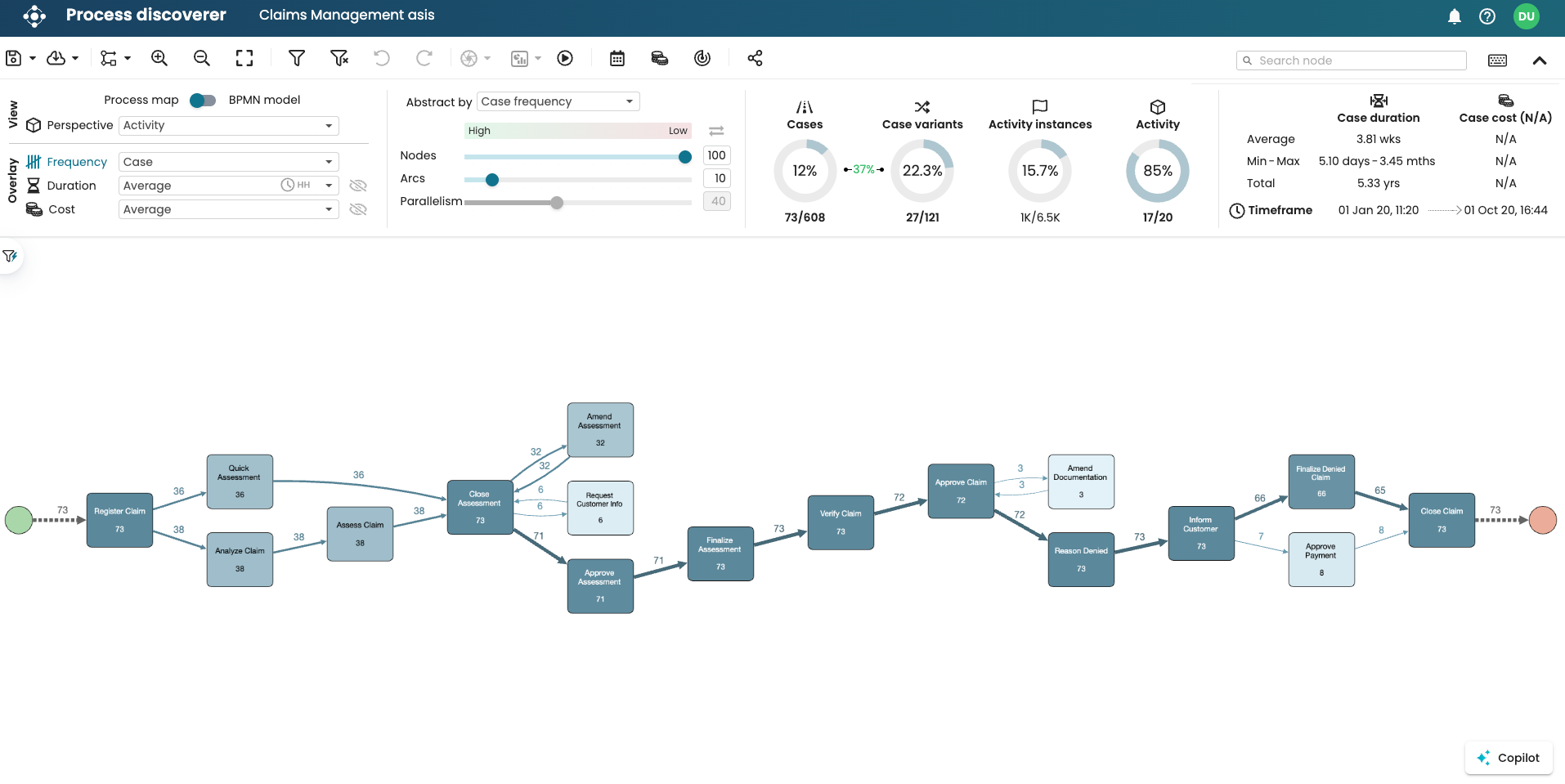Open the Frequency overlay Case dropdown
Viewport: 1565px width, 784px height.
coord(228,162)
